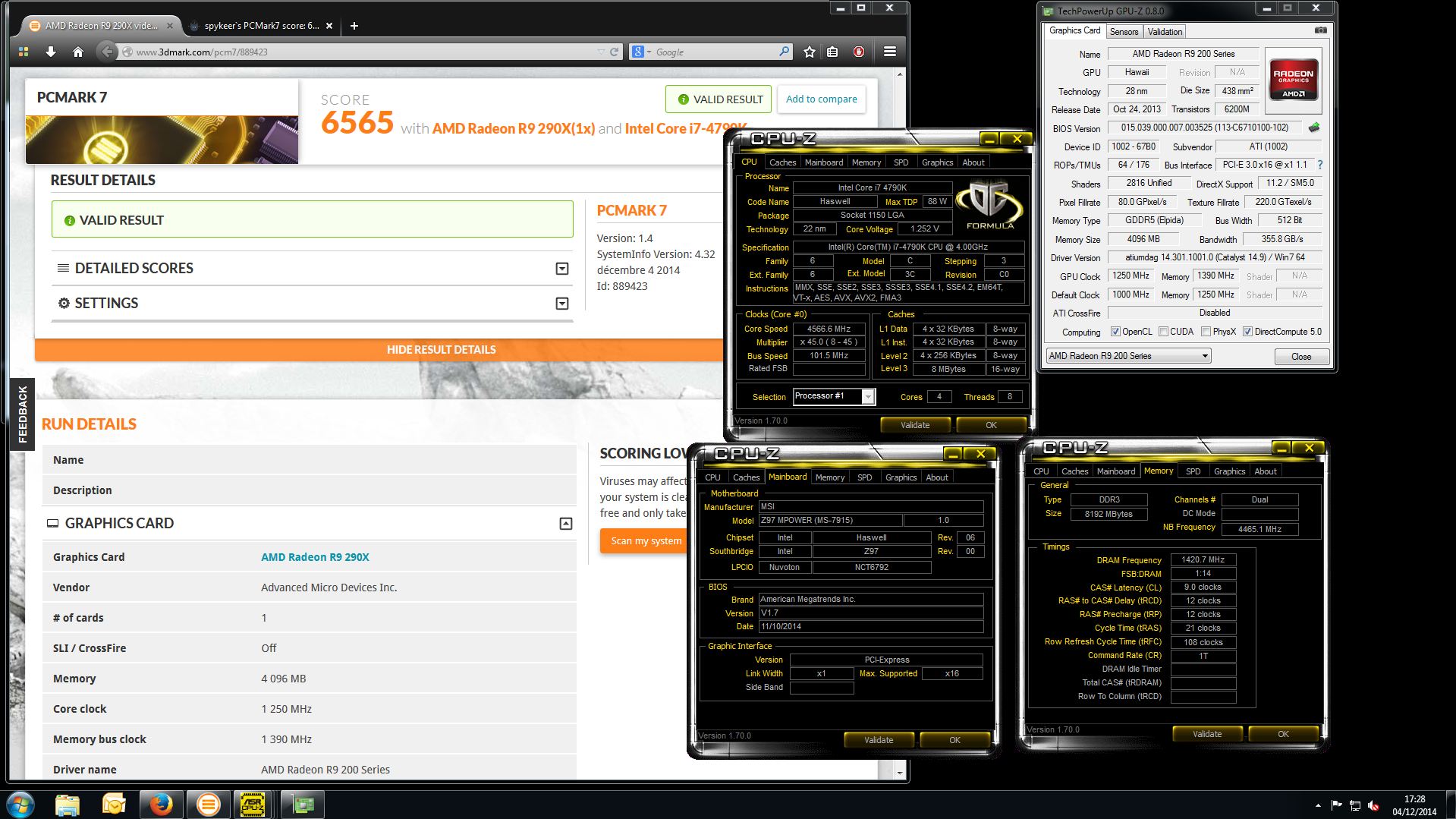The height and width of the screenshot is (819, 1456).
Task: Collapse Graphics Card section
Action: [x=566, y=524]
